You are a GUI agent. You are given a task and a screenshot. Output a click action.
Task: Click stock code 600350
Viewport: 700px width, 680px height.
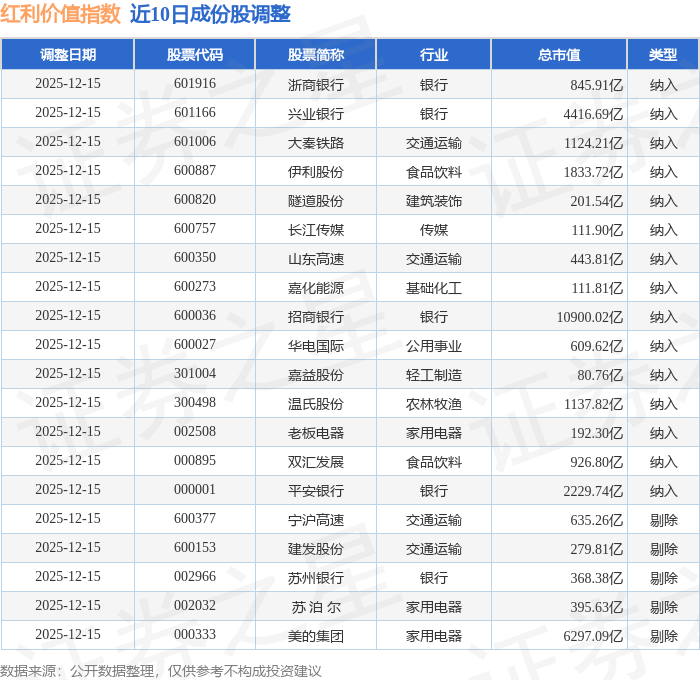195,258
